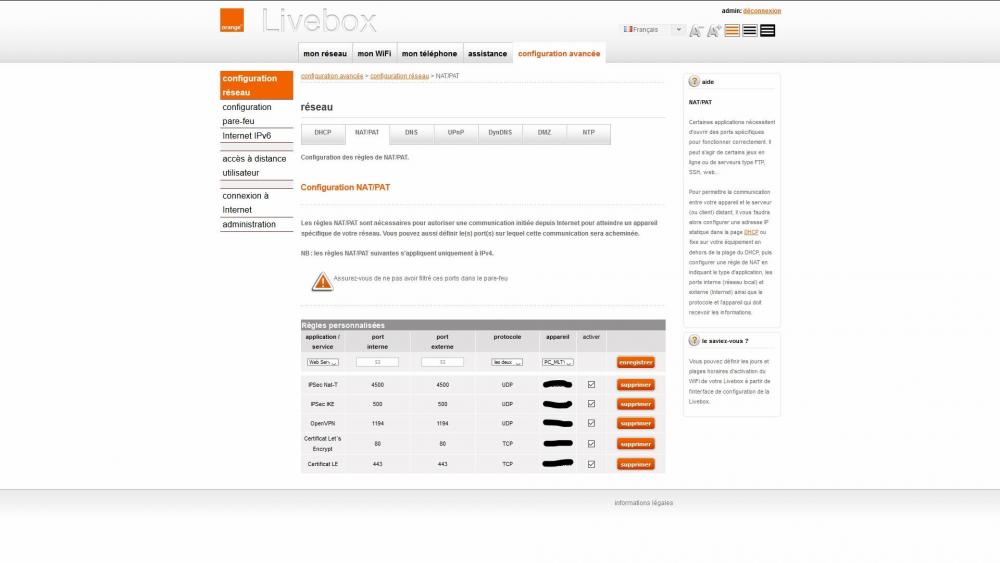Switch to the NTP tab

coord(589,133)
